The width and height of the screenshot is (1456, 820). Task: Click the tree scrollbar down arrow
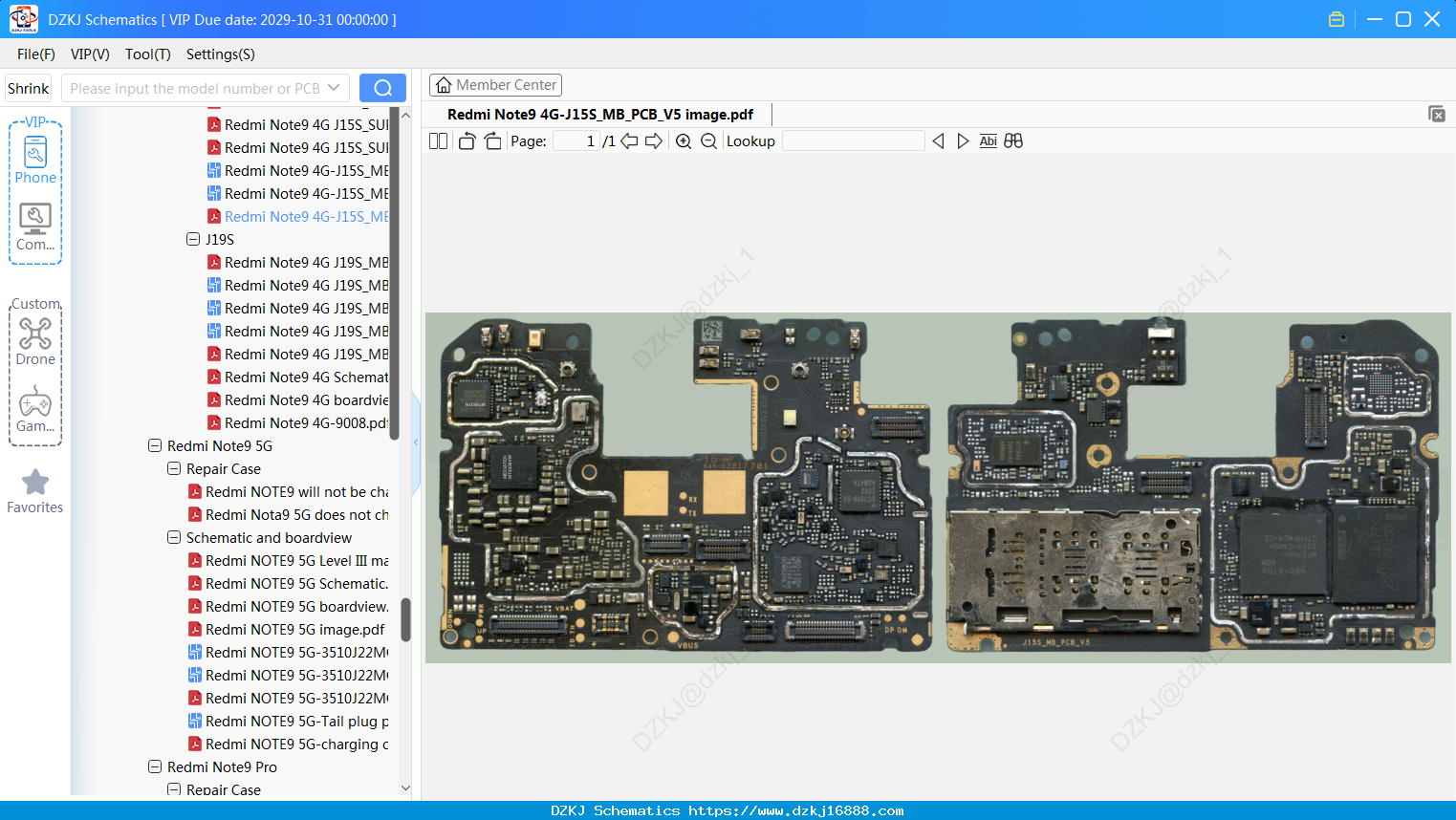[x=405, y=788]
